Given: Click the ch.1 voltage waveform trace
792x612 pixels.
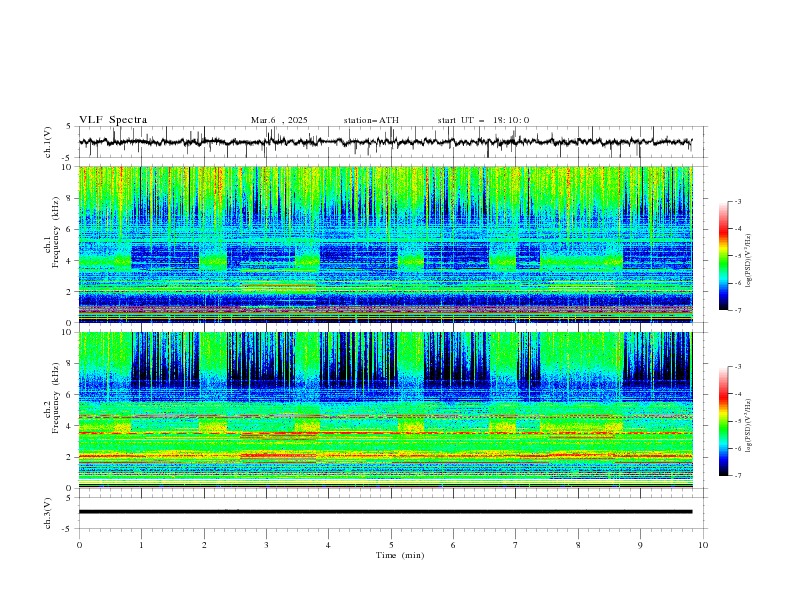Looking at the screenshot, I should pyautogui.click(x=385, y=142).
